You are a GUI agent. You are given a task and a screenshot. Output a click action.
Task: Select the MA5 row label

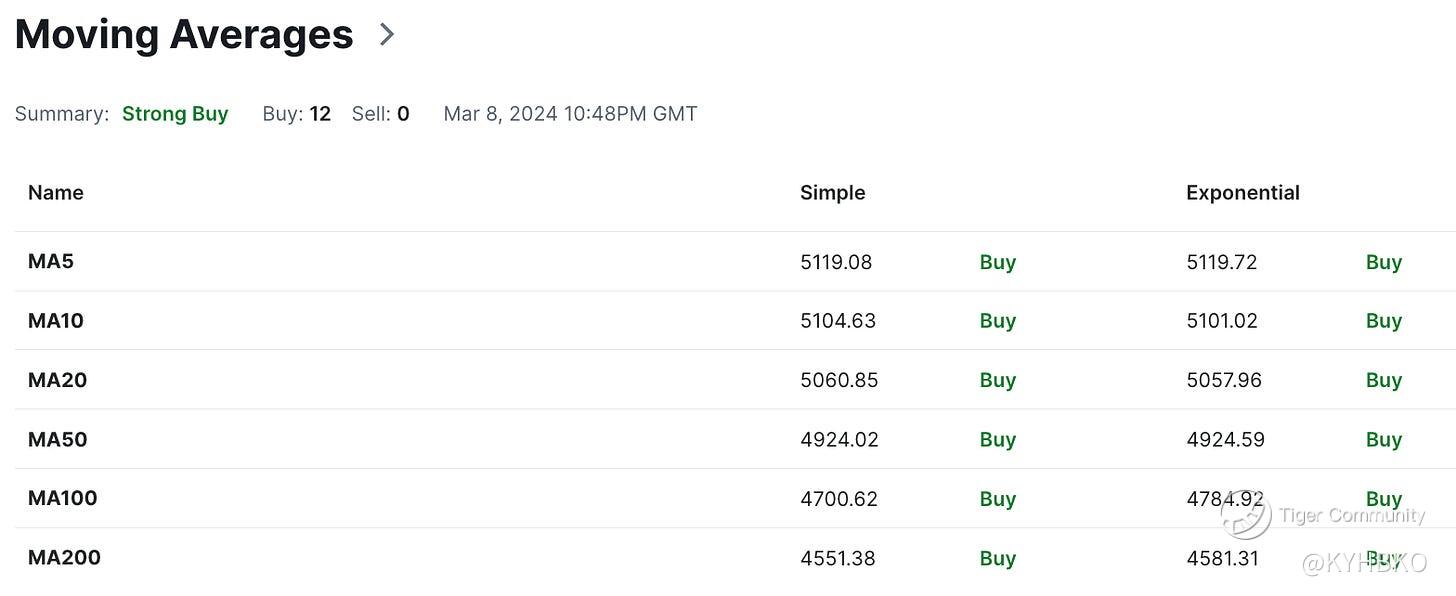click(51, 261)
